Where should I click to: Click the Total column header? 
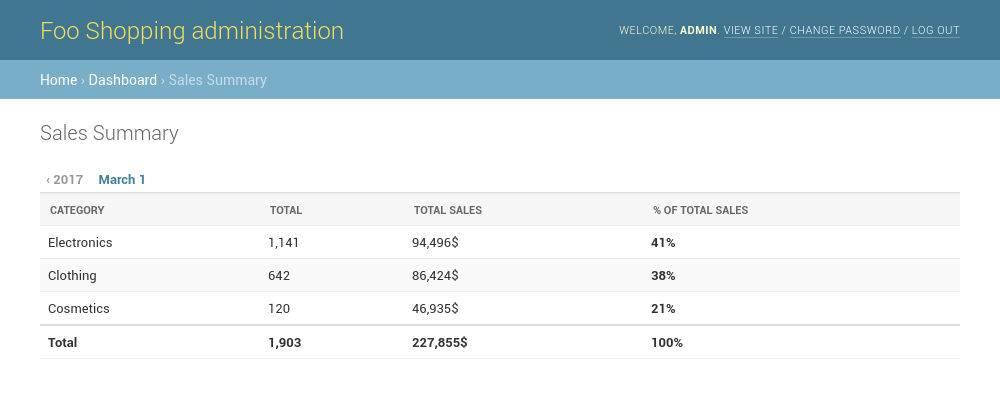coord(286,210)
